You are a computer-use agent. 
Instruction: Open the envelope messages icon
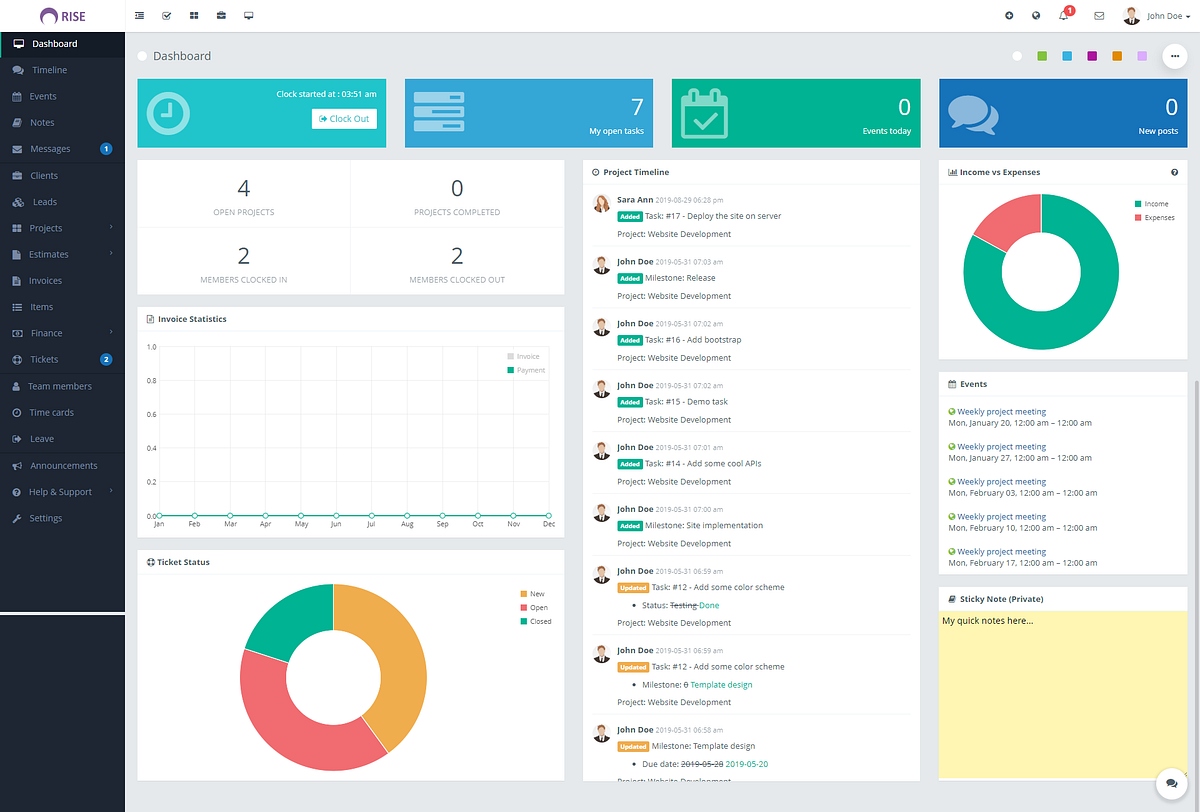tap(1098, 15)
